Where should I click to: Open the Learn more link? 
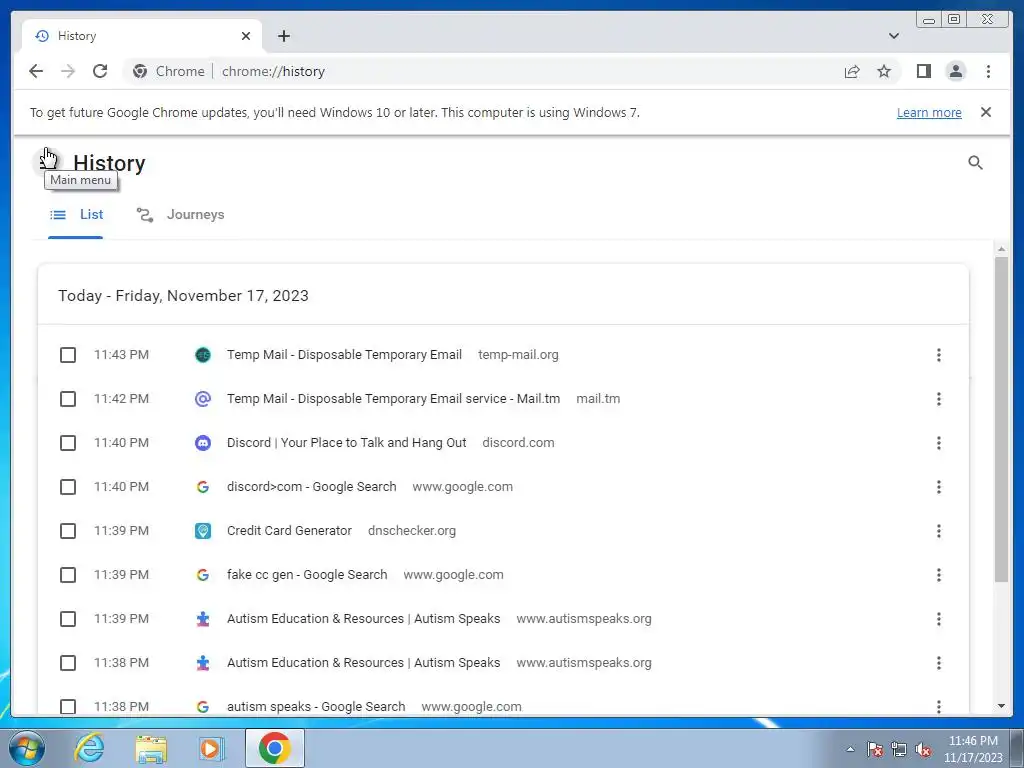(929, 112)
